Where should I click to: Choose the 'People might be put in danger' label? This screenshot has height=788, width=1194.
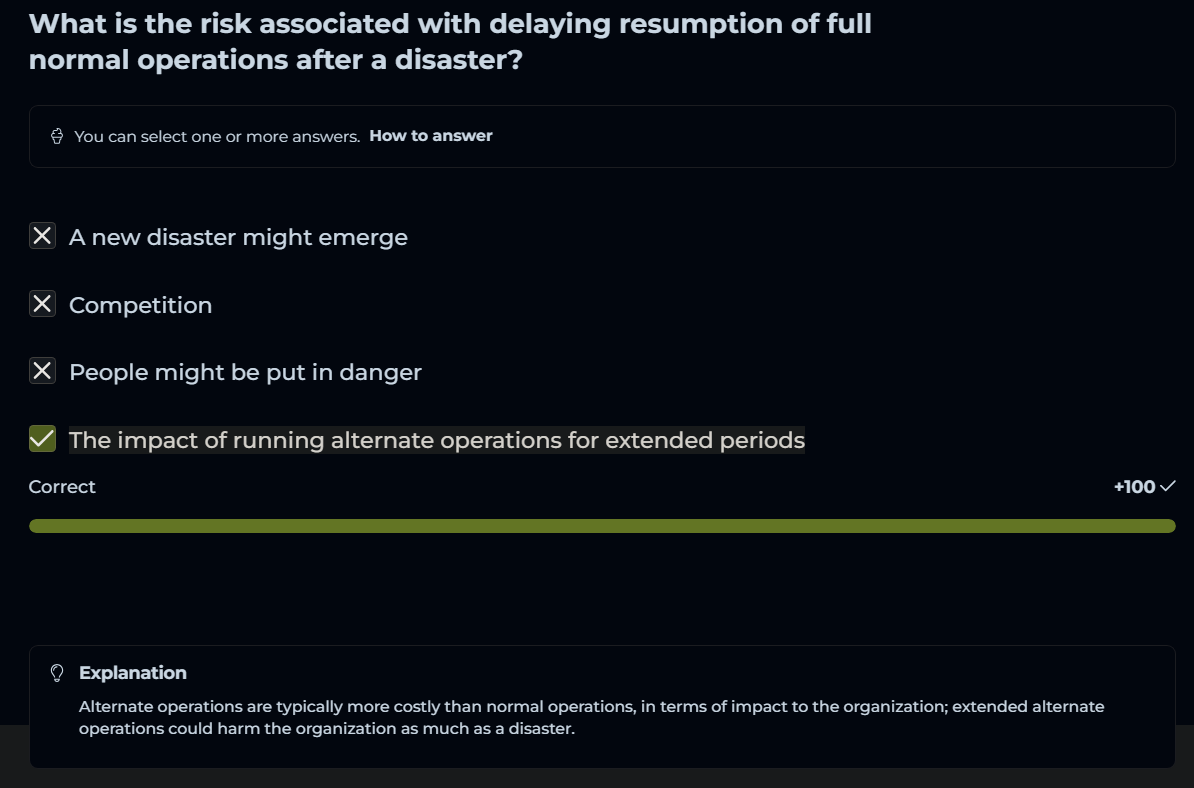[x=245, y=373]
